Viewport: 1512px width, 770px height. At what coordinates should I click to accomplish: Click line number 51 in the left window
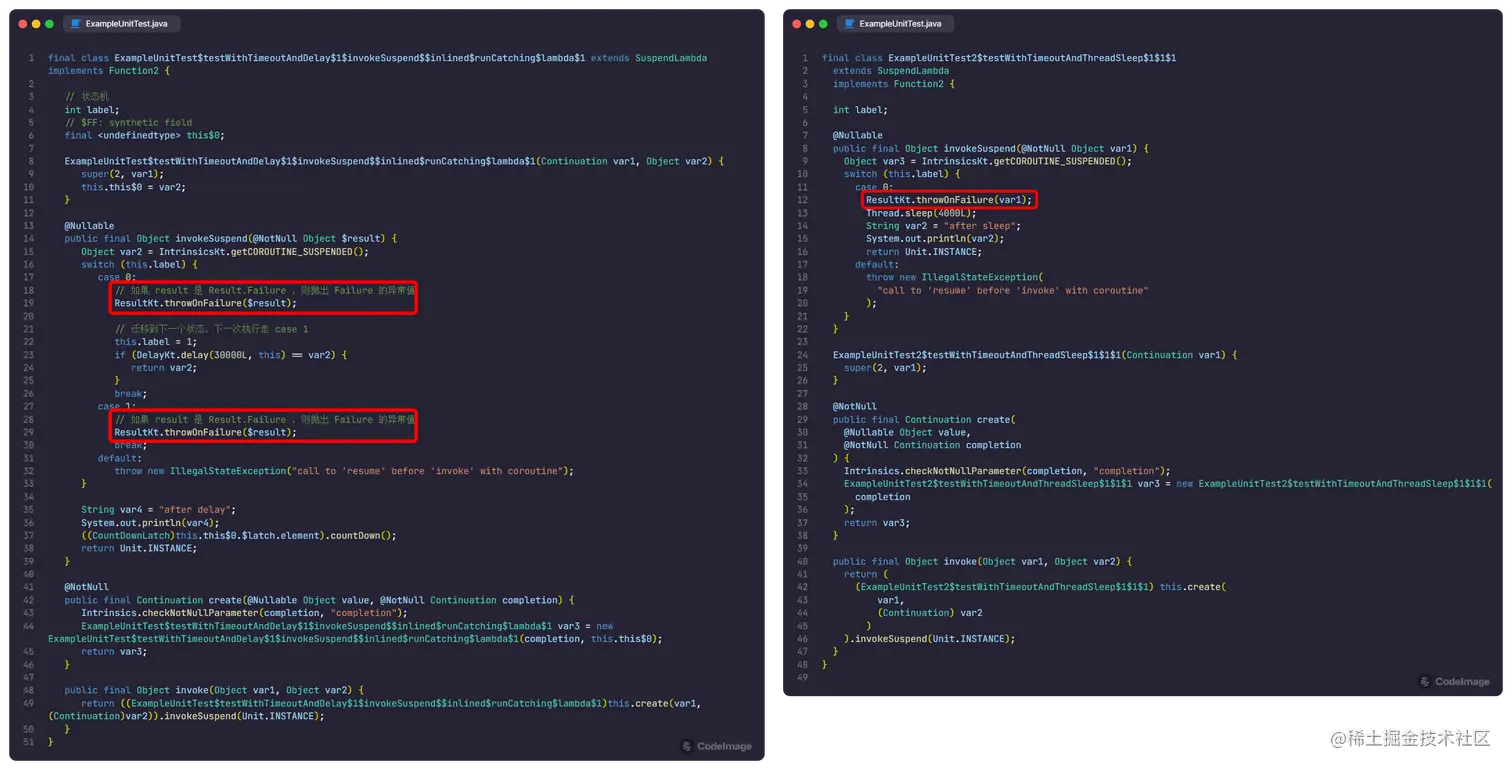[x=29, y=742]
